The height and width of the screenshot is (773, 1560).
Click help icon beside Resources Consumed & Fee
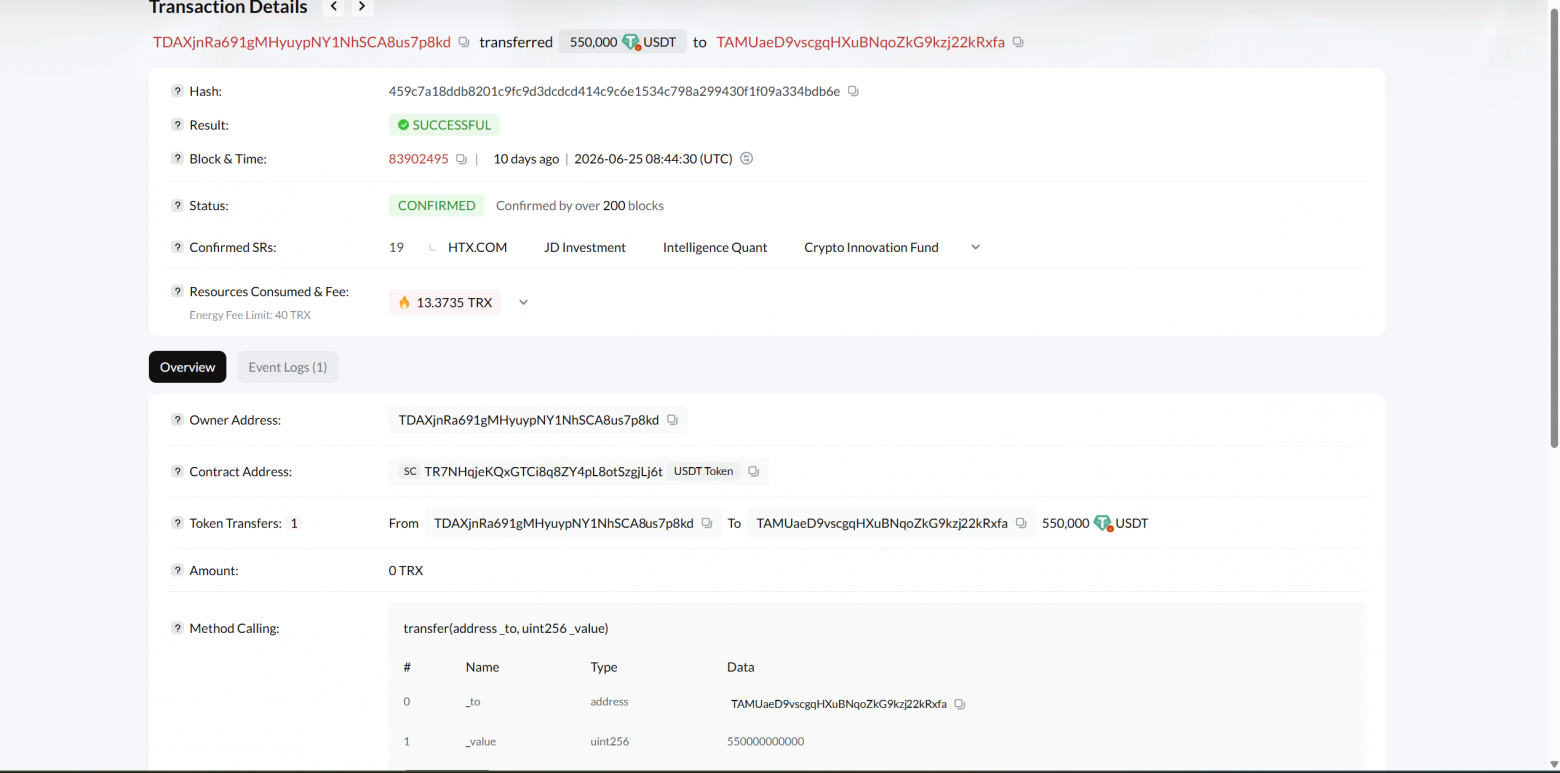click(177, 292)
